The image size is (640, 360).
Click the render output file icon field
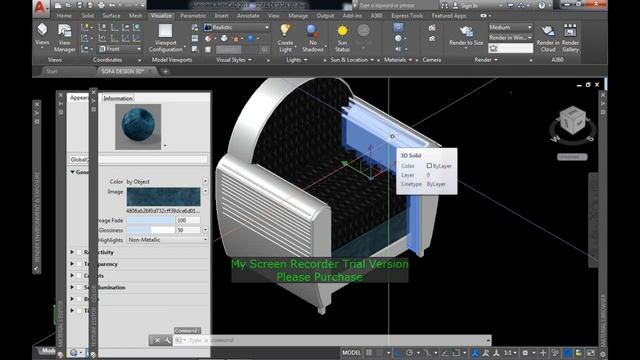pos(510,49)
